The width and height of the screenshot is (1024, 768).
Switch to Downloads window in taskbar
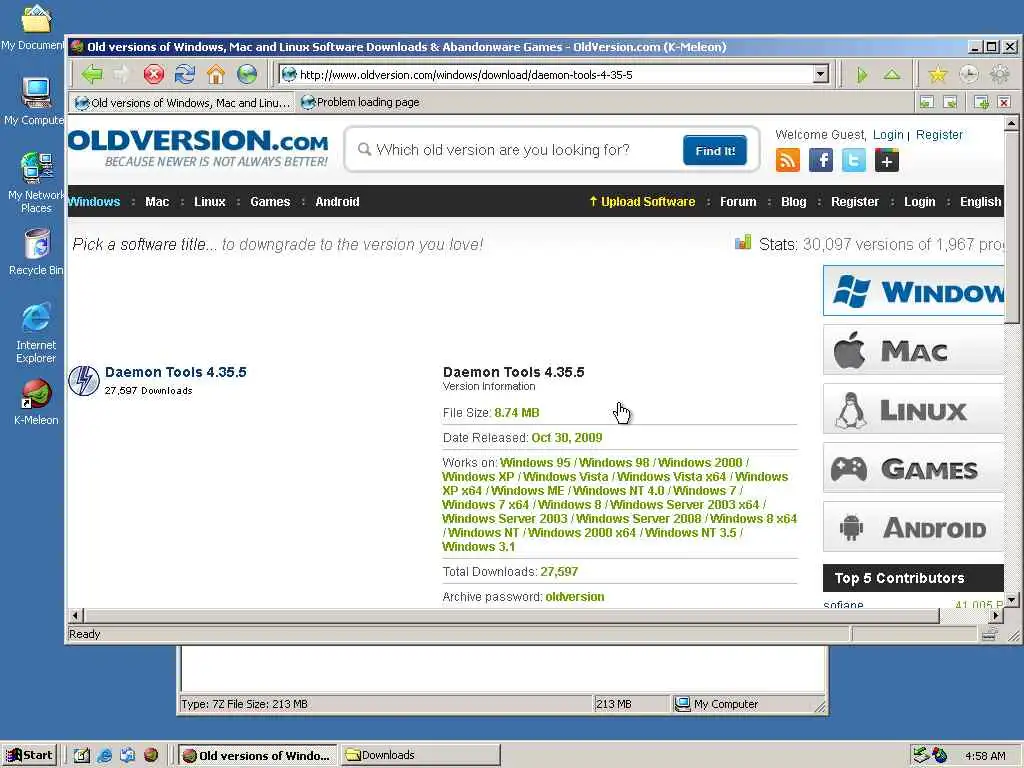421,755
